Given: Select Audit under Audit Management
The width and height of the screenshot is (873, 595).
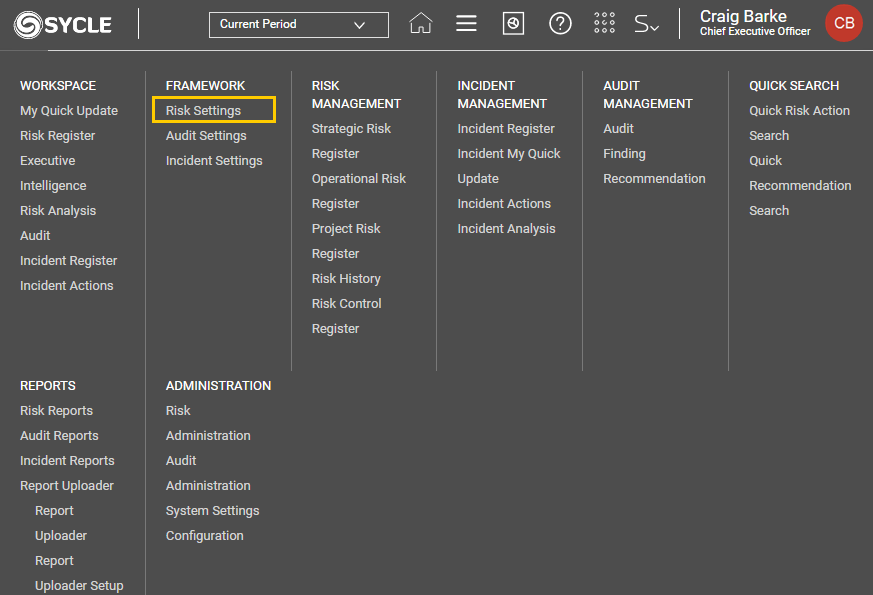Looking at the screenshot, I should [618, 129].
